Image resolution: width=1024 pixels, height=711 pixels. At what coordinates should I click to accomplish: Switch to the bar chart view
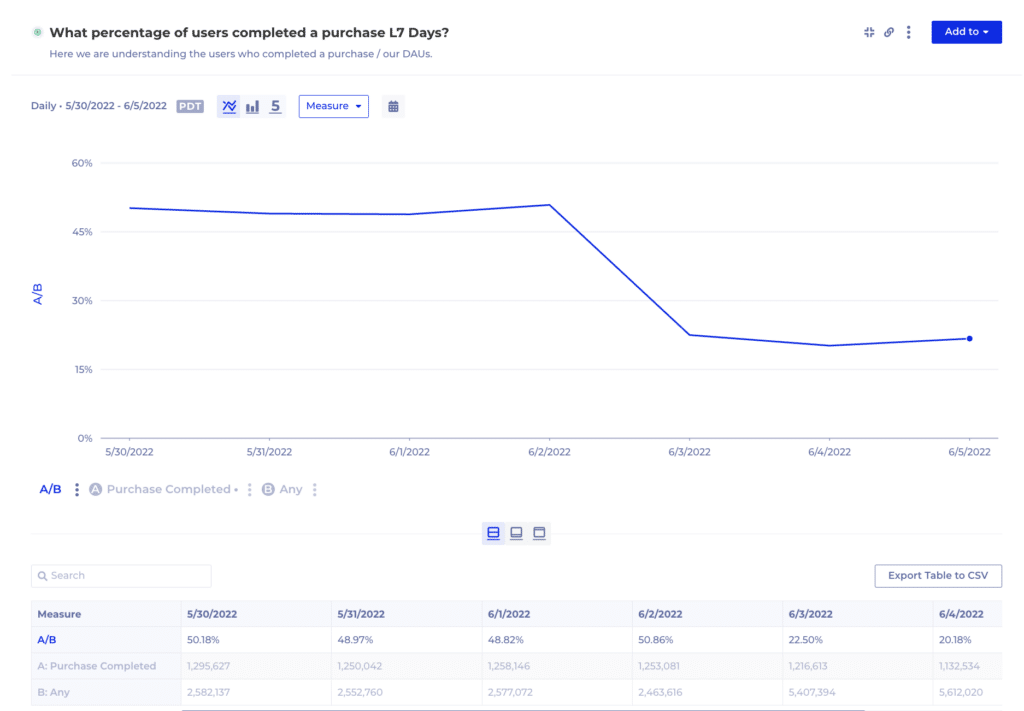pyautogui.click(x=252, y=106)
